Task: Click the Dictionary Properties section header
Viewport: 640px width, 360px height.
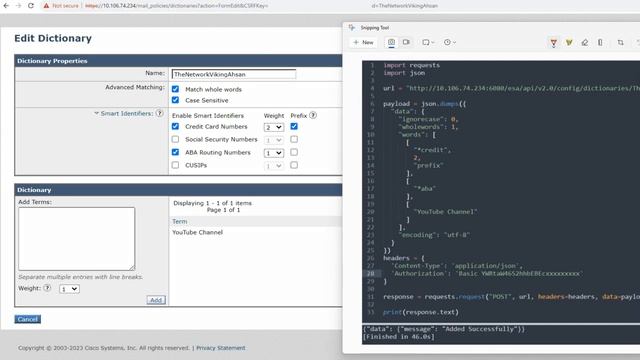Action: [x=178, y=61]
